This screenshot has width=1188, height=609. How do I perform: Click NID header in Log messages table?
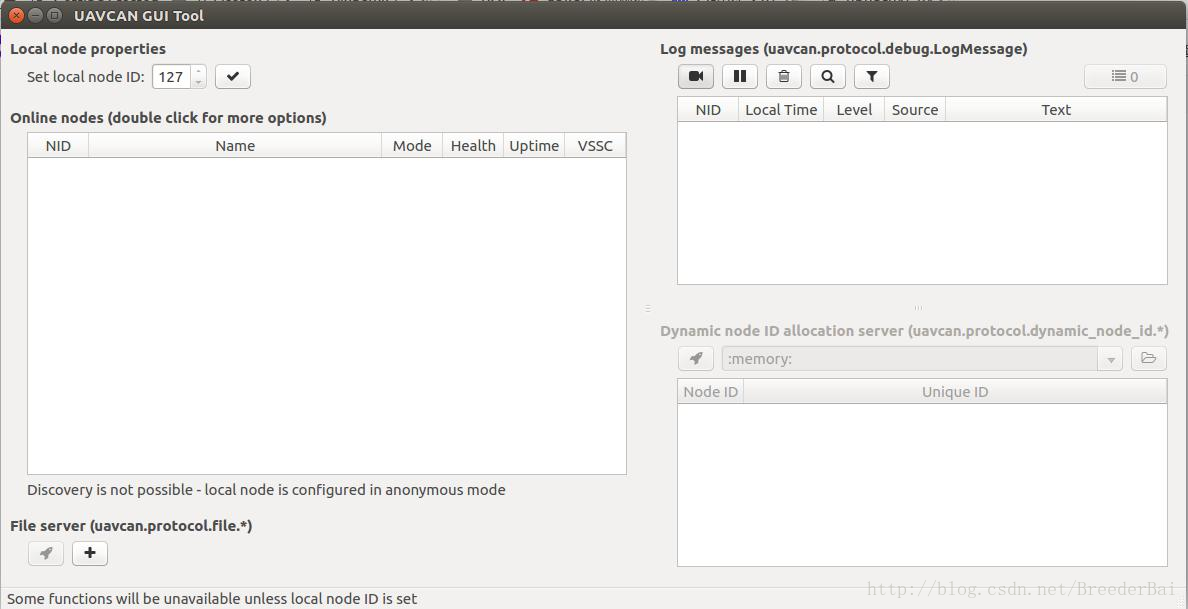tap(708, 109)
